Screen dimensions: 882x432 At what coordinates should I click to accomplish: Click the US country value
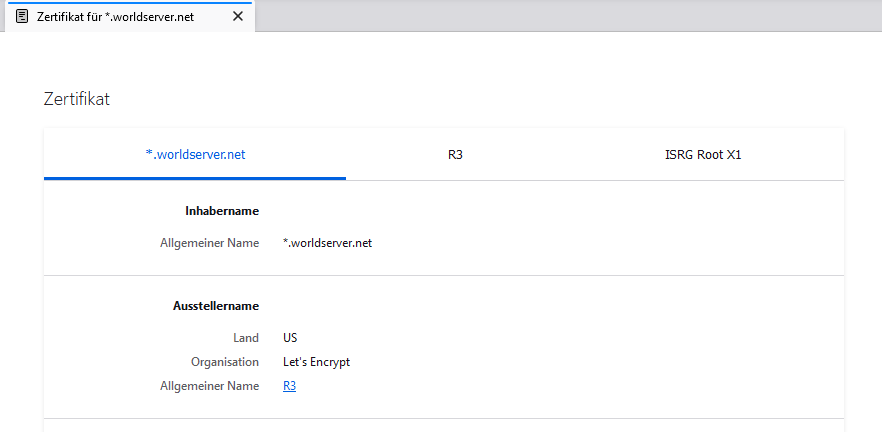tap(290, 338)
